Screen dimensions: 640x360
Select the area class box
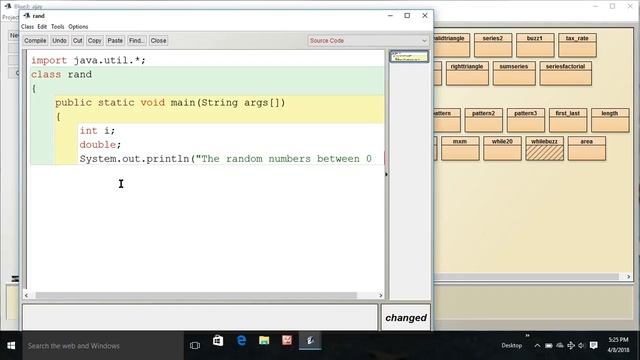587,149
